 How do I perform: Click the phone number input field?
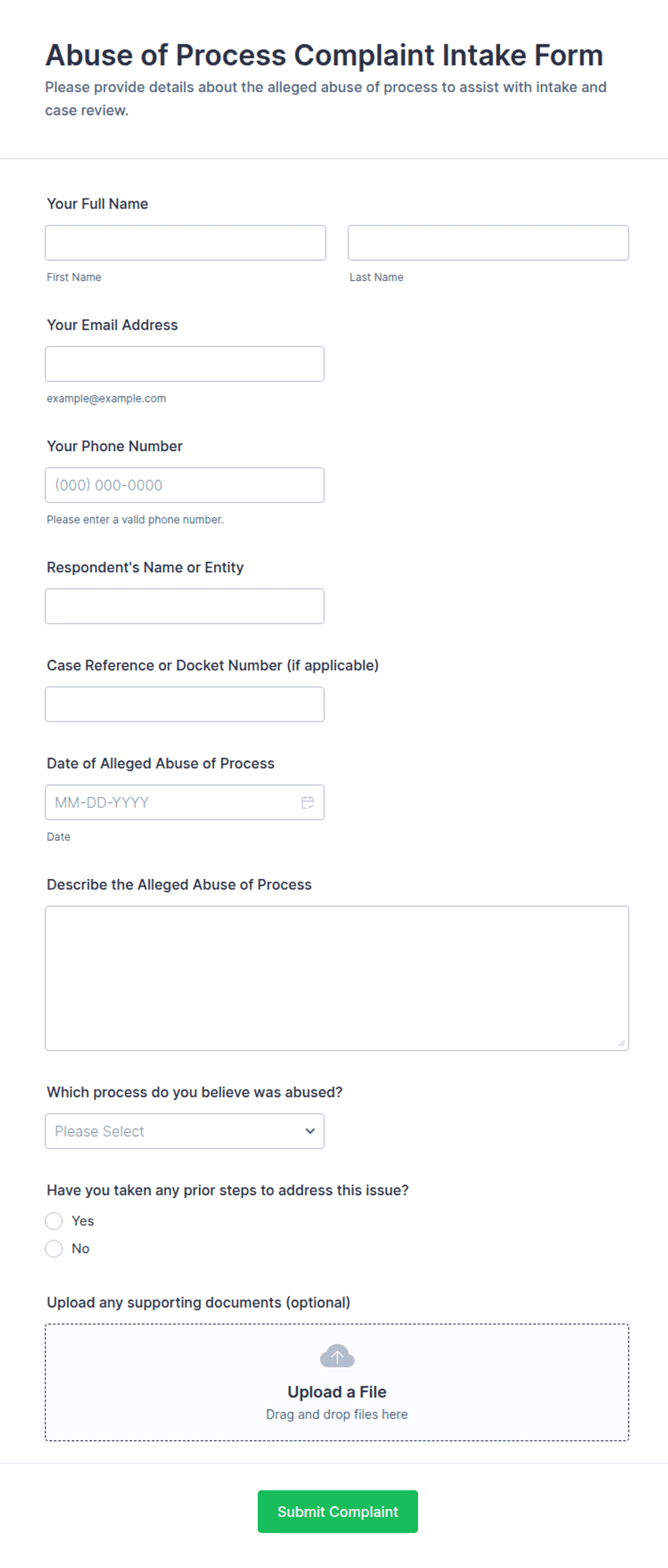pyautogui.click(x=185, y=485)
